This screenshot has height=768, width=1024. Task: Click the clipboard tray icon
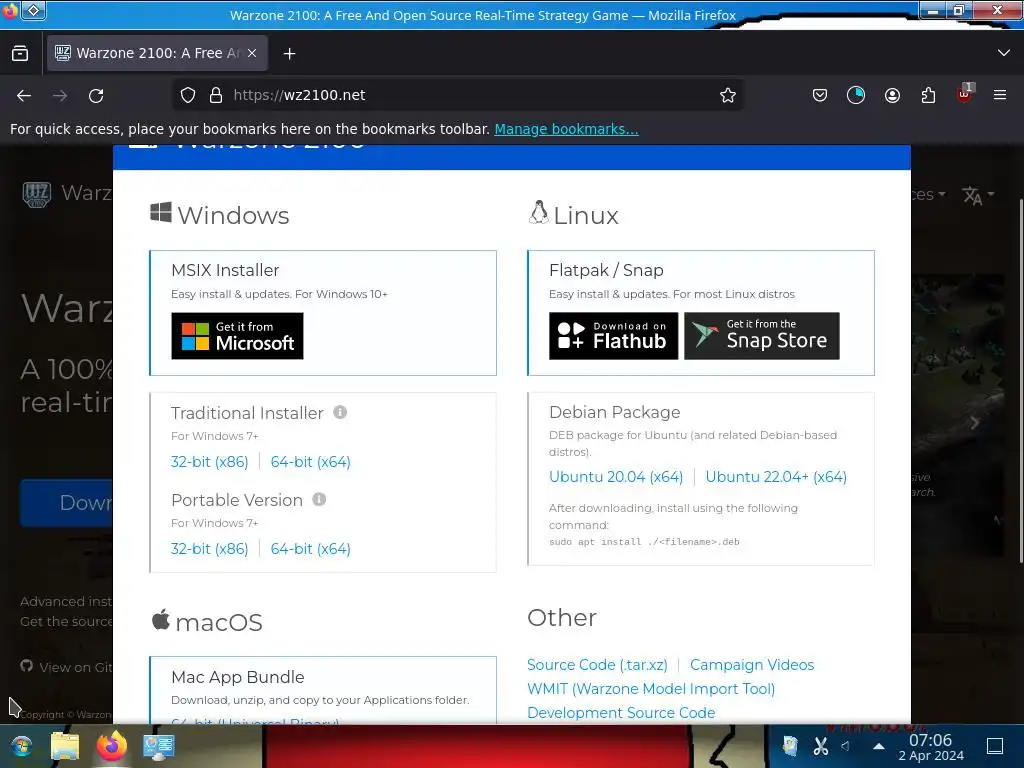(790, 746)
